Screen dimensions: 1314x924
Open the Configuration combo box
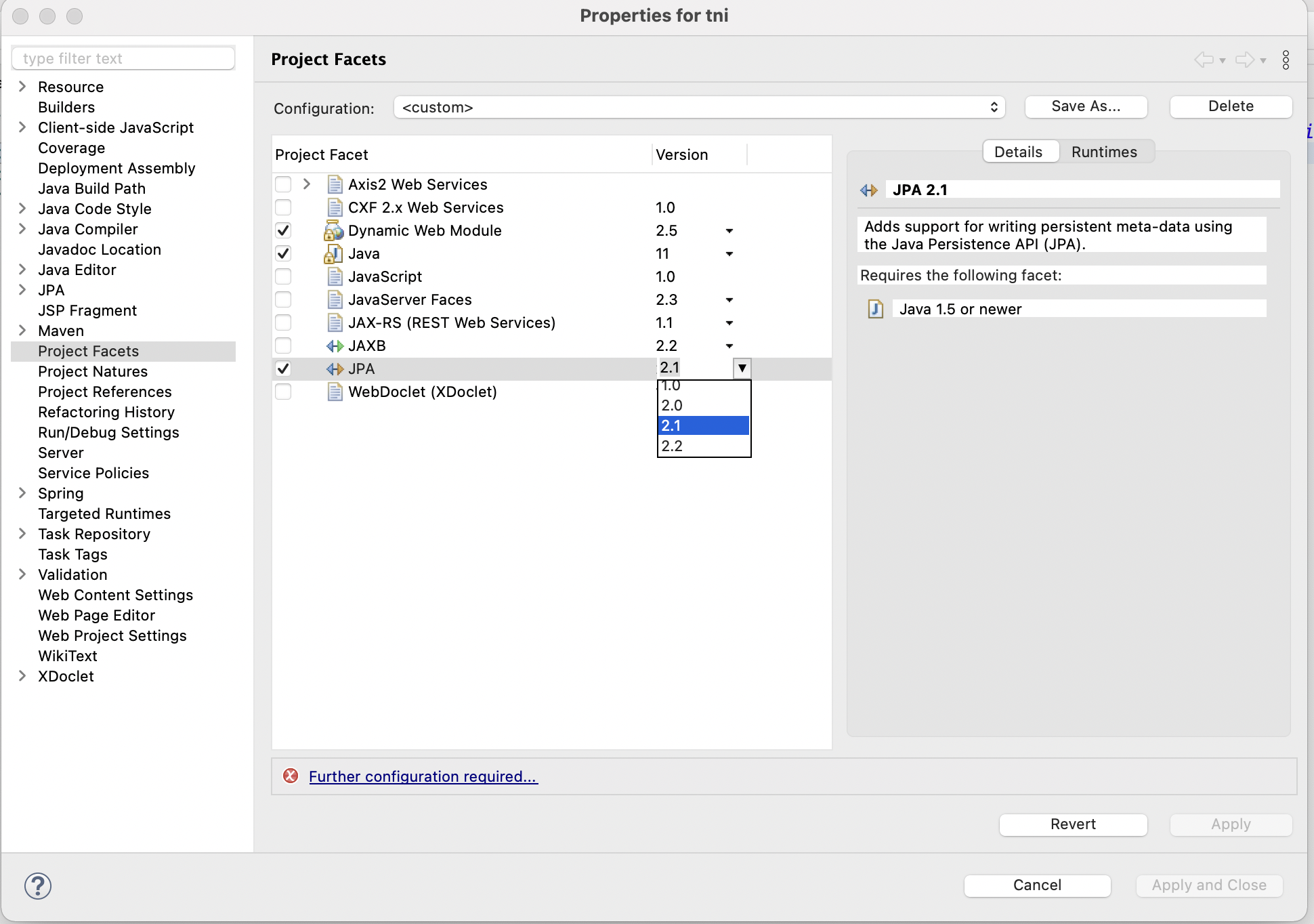pos(699,107)
